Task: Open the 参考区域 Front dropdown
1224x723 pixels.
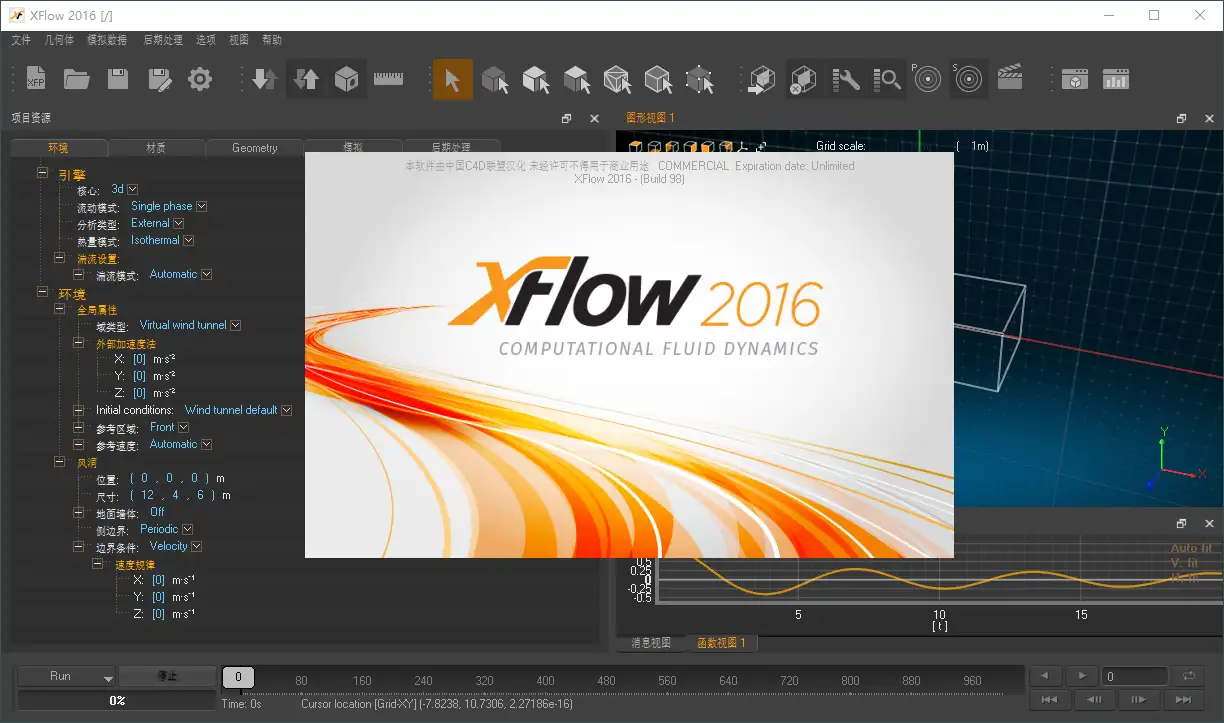Action: pos(184,427)
